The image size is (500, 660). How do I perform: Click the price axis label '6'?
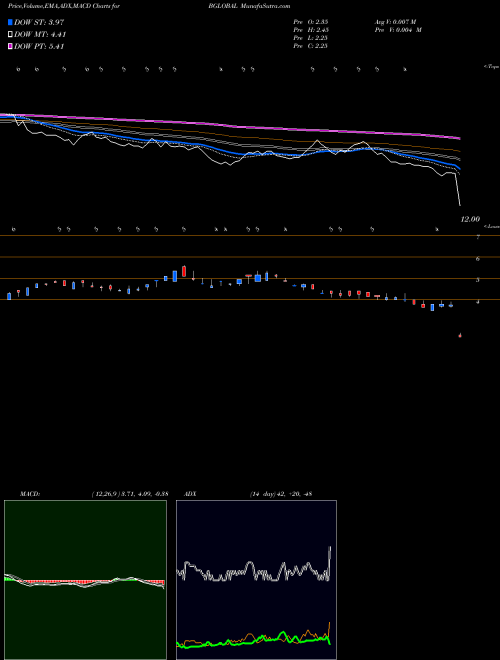[x=478, y=259]
